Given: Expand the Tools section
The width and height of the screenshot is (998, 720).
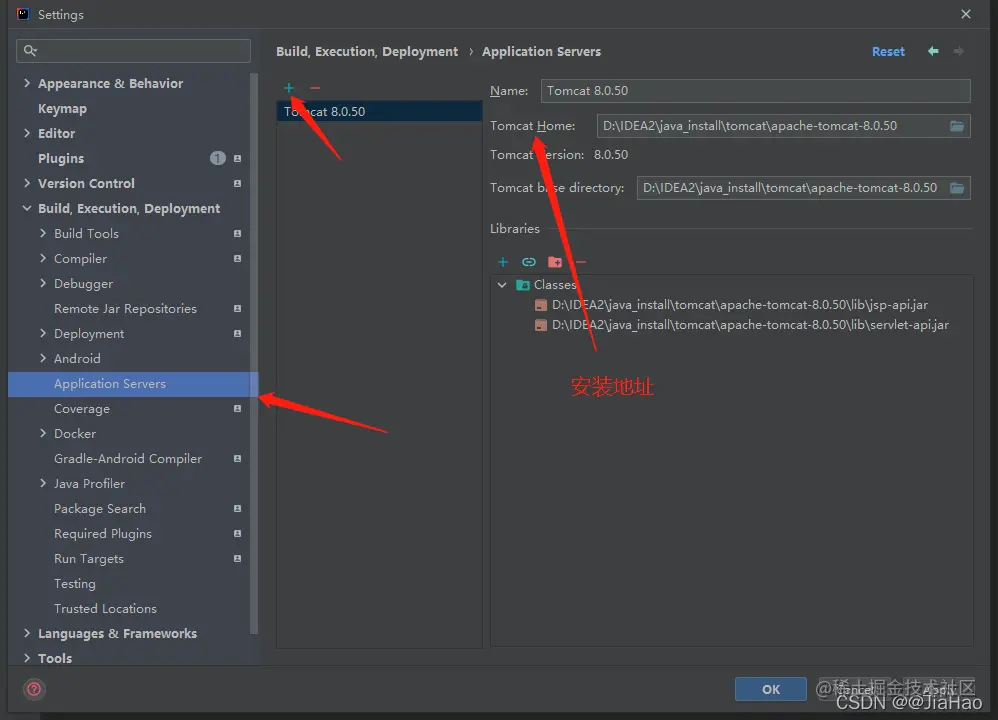Looking at the screenshot, I should (27, 658).
